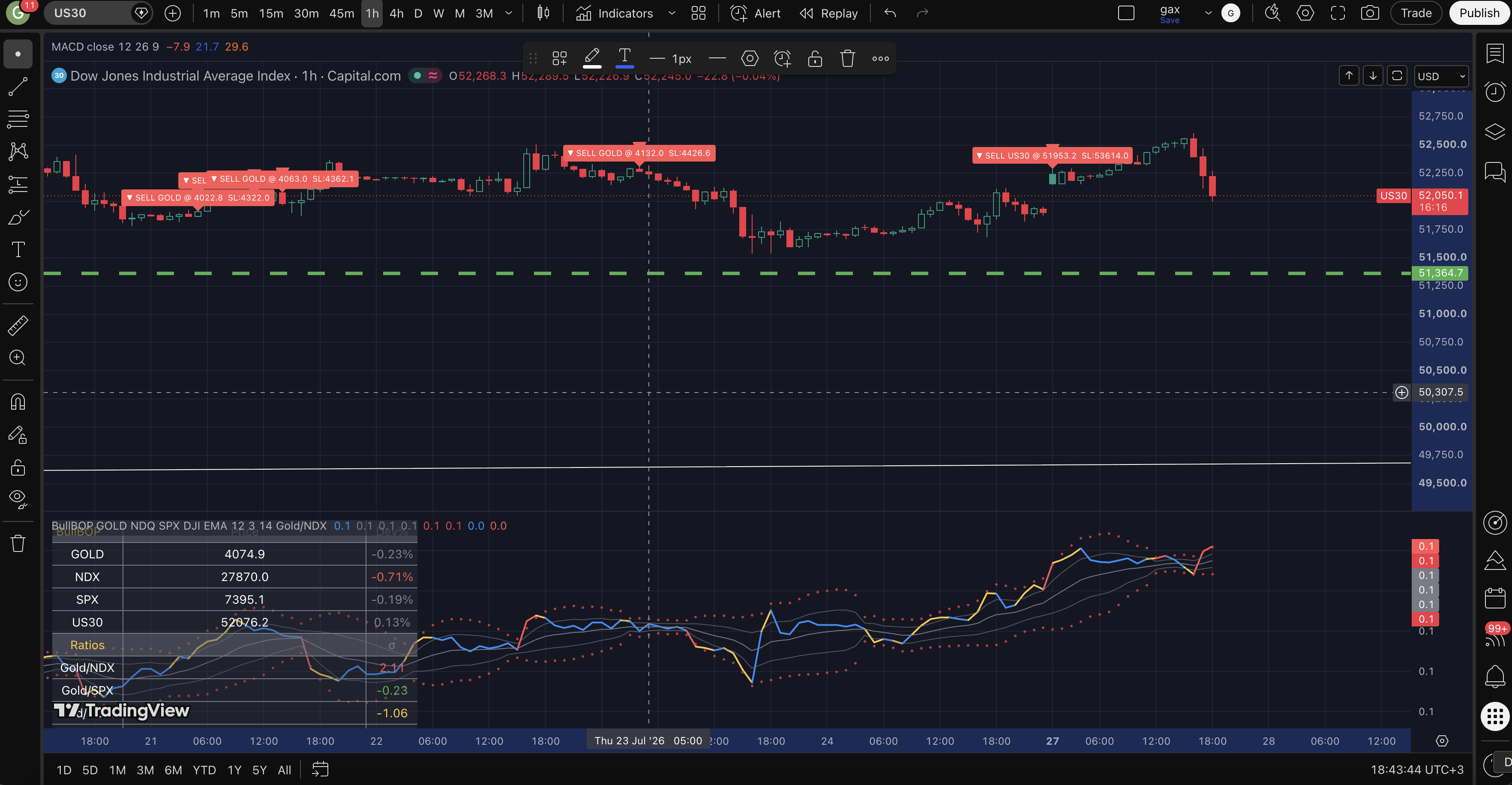Open the object tree layers panel
Screen dimensions: 1512x785
coord(1494,132)
